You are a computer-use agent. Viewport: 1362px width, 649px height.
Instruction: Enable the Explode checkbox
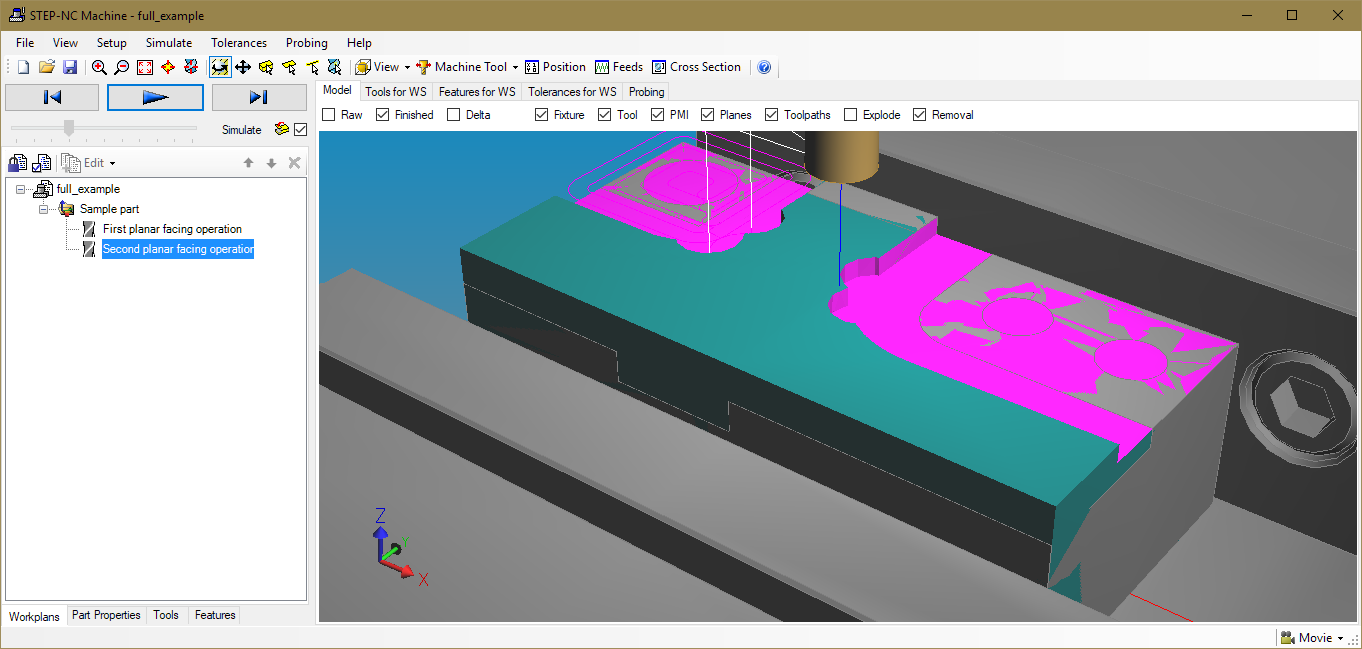[x=850, y=115]
